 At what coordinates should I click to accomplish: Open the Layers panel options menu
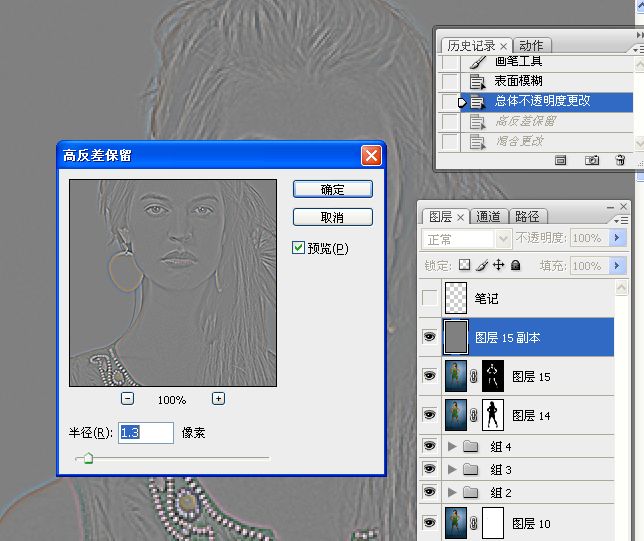point(621,221)
